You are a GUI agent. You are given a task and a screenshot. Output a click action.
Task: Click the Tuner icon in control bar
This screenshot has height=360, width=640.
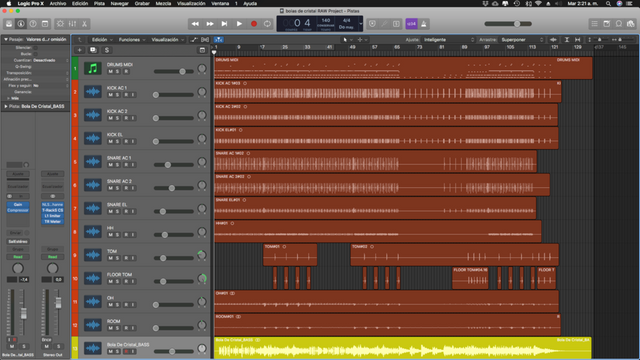384,24
